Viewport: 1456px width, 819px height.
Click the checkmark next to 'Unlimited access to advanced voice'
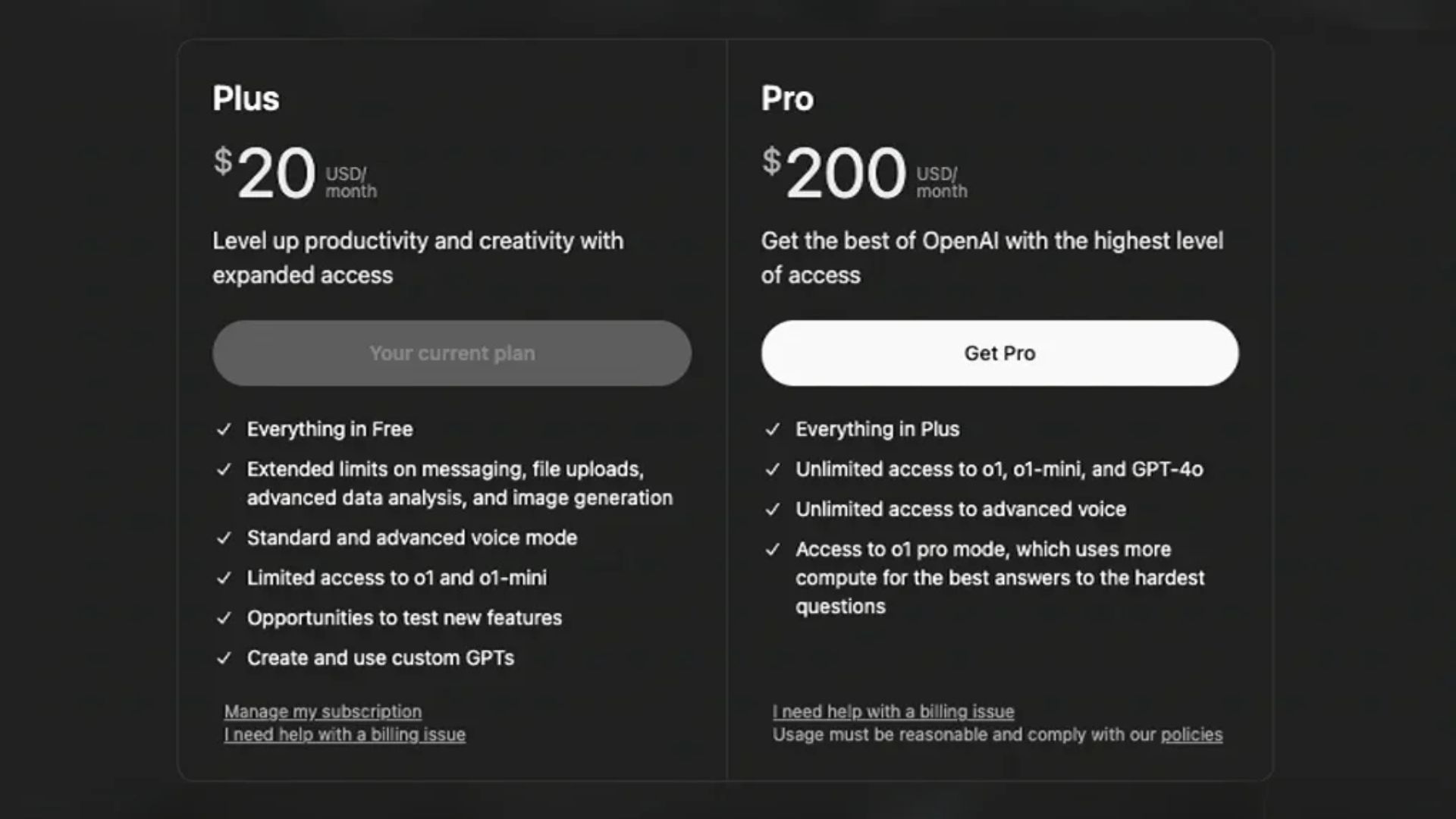tap(774, 509)
